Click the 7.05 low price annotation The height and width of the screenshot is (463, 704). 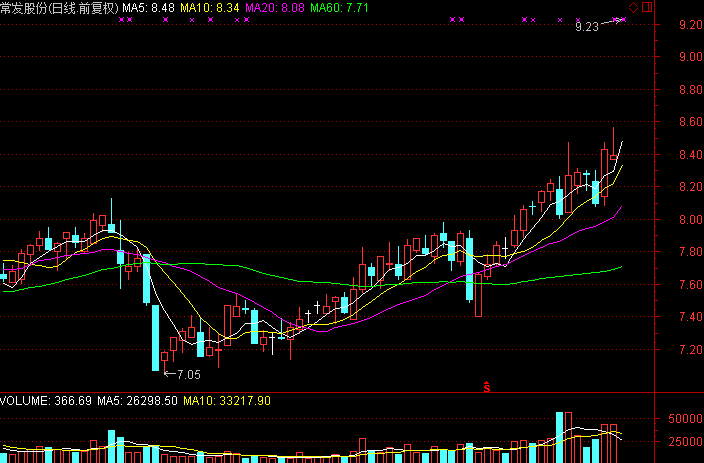(189, 375)
